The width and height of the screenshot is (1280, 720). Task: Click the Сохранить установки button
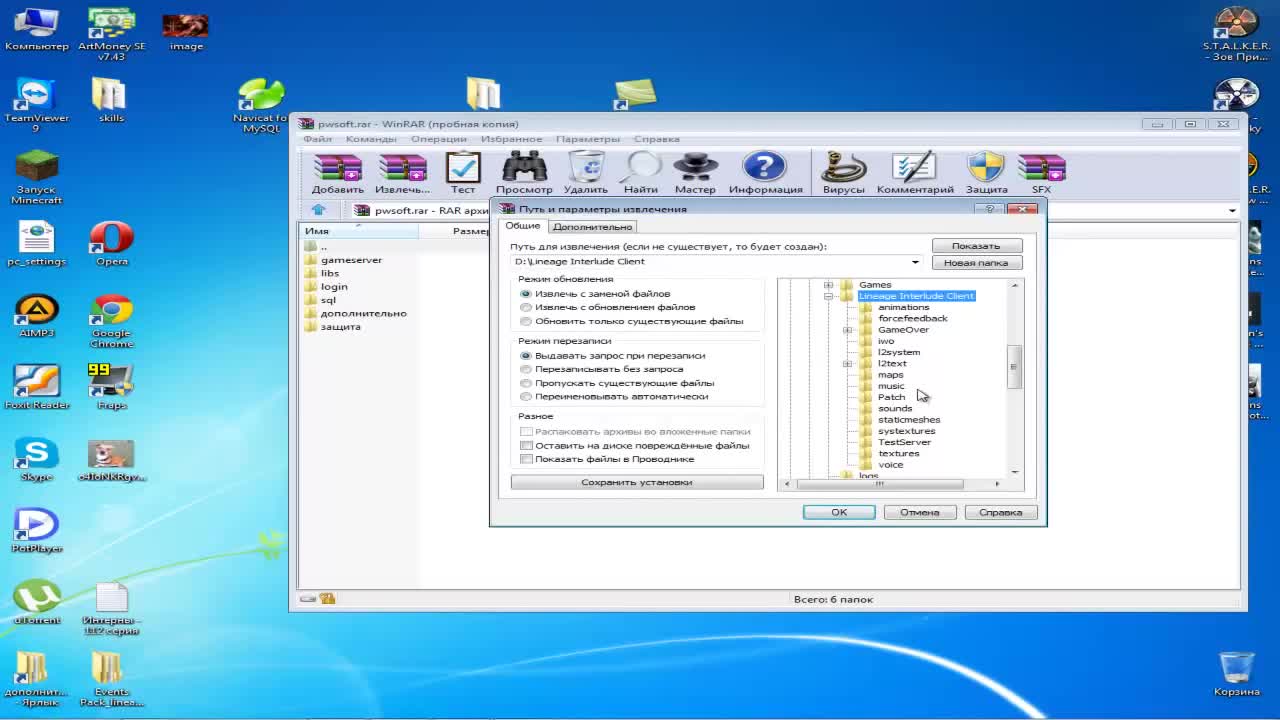pos(637,482)
